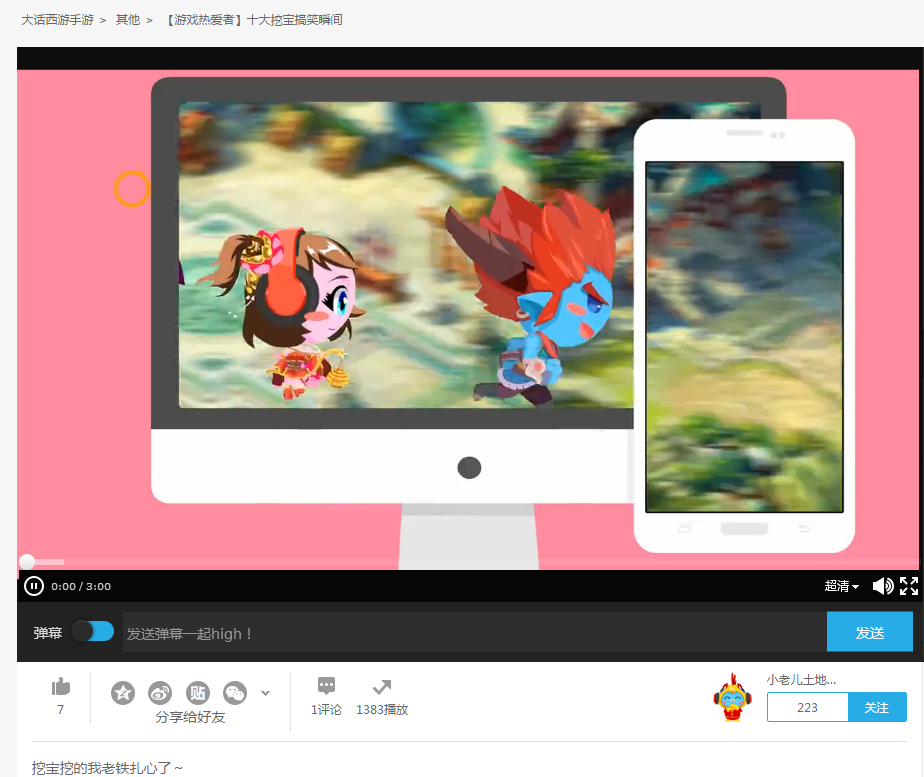Screen dimensions: 924x777
Task: Focus the 发送弹幕一起high input field
Action: (x=474, y=633)
